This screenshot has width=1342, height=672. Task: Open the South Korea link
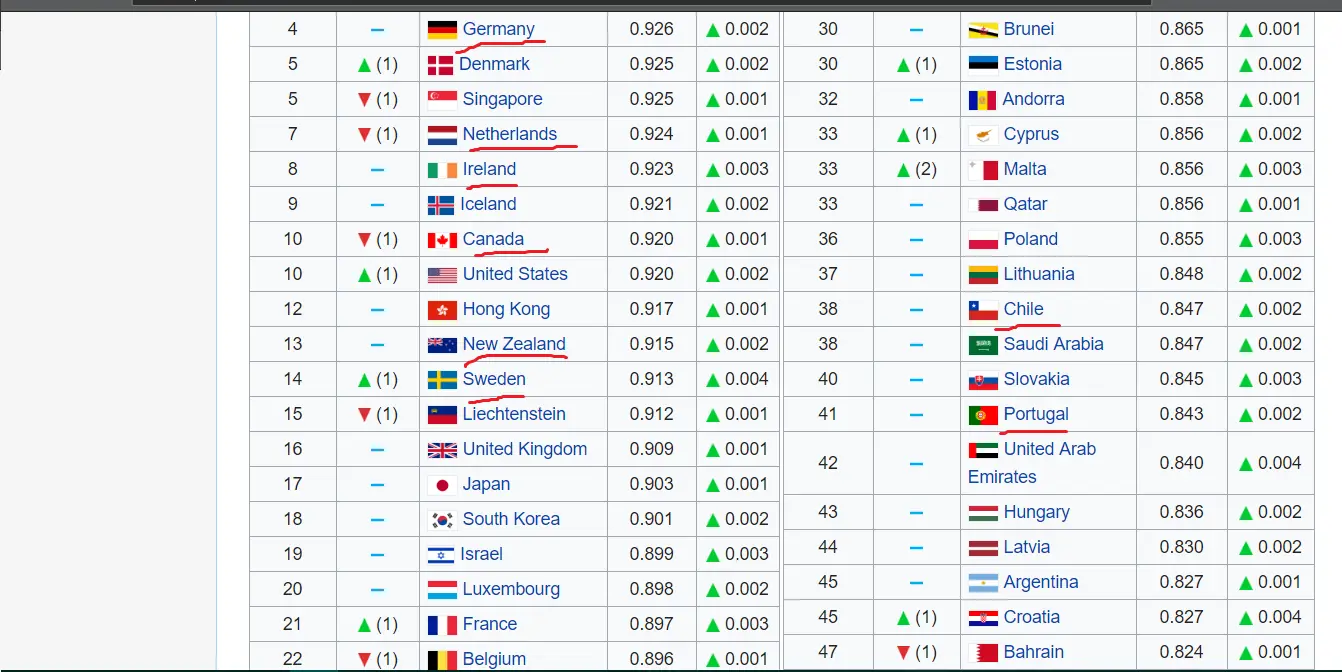pyautogui.click(x=511, y=519)
